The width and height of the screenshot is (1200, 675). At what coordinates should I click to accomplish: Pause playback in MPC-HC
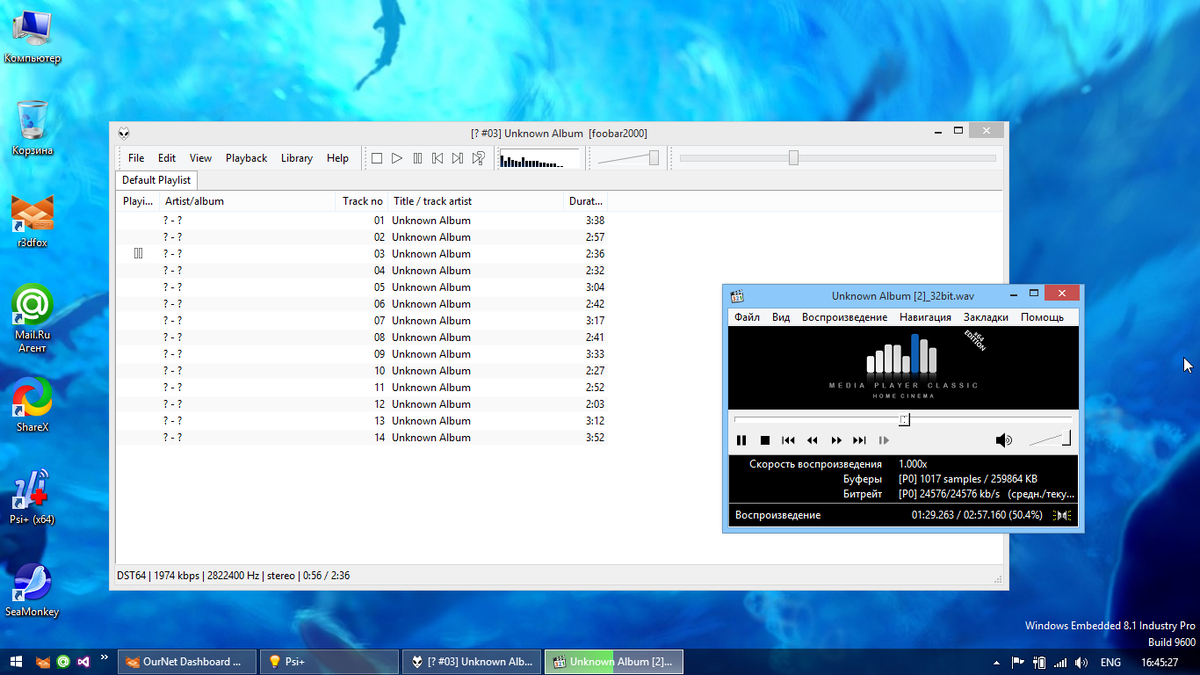741,440
